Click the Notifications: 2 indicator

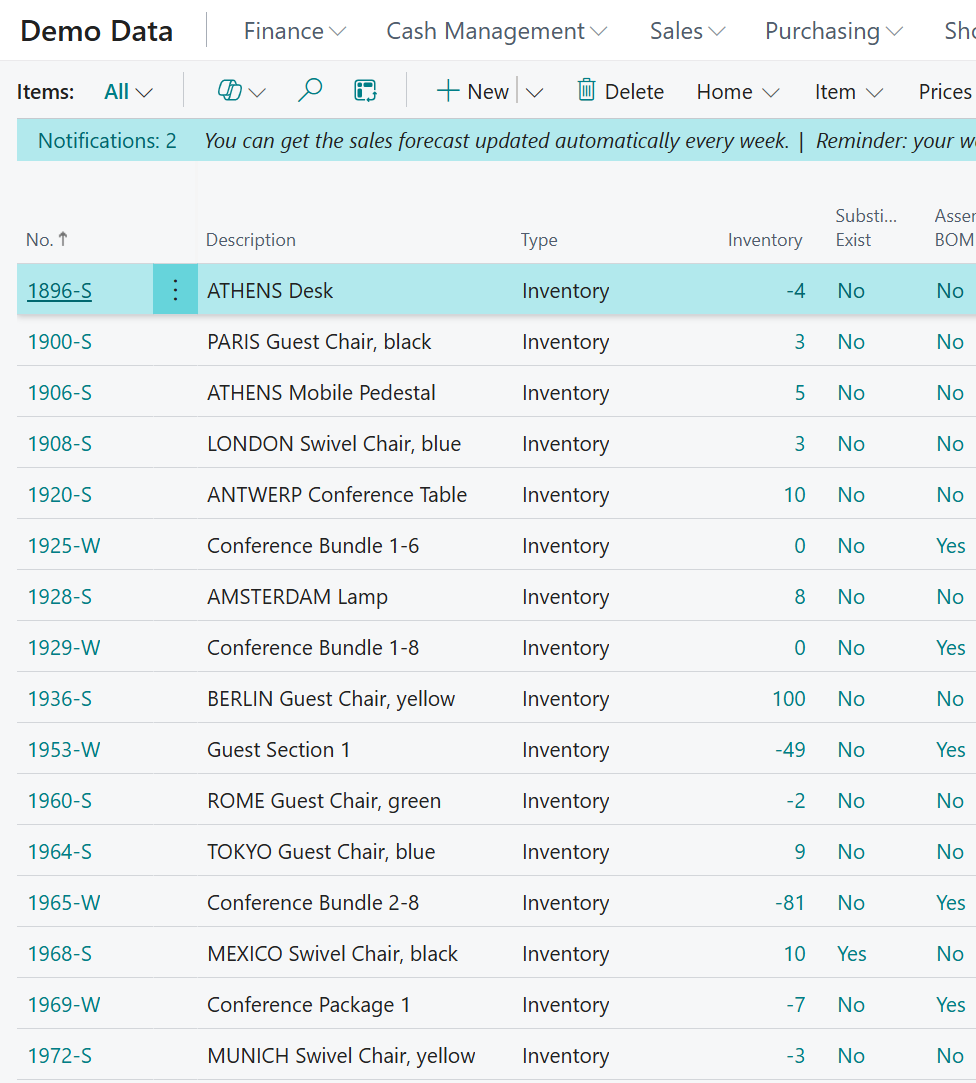point(106,140)
